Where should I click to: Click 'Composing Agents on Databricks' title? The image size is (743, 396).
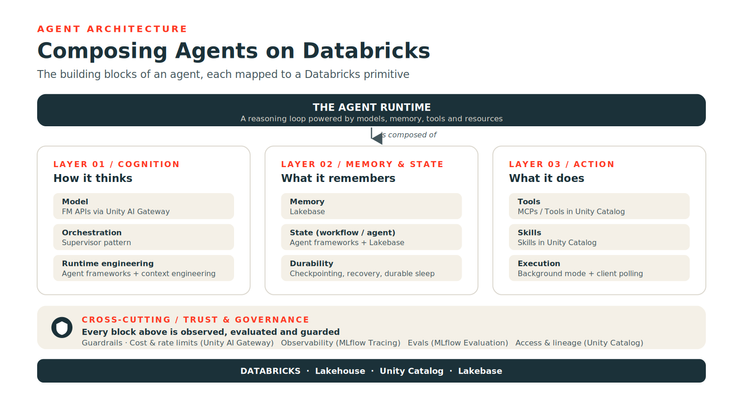(234, 51)
